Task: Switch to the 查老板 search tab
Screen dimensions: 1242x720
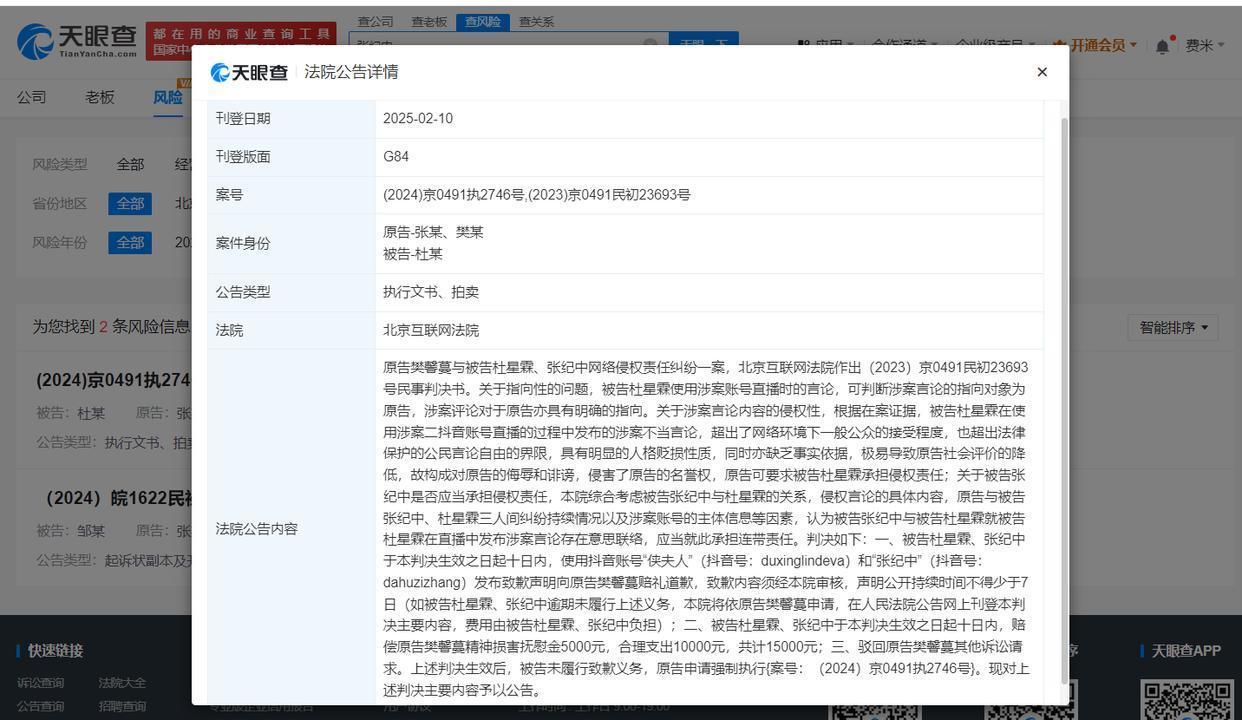Action: (429, 21)
